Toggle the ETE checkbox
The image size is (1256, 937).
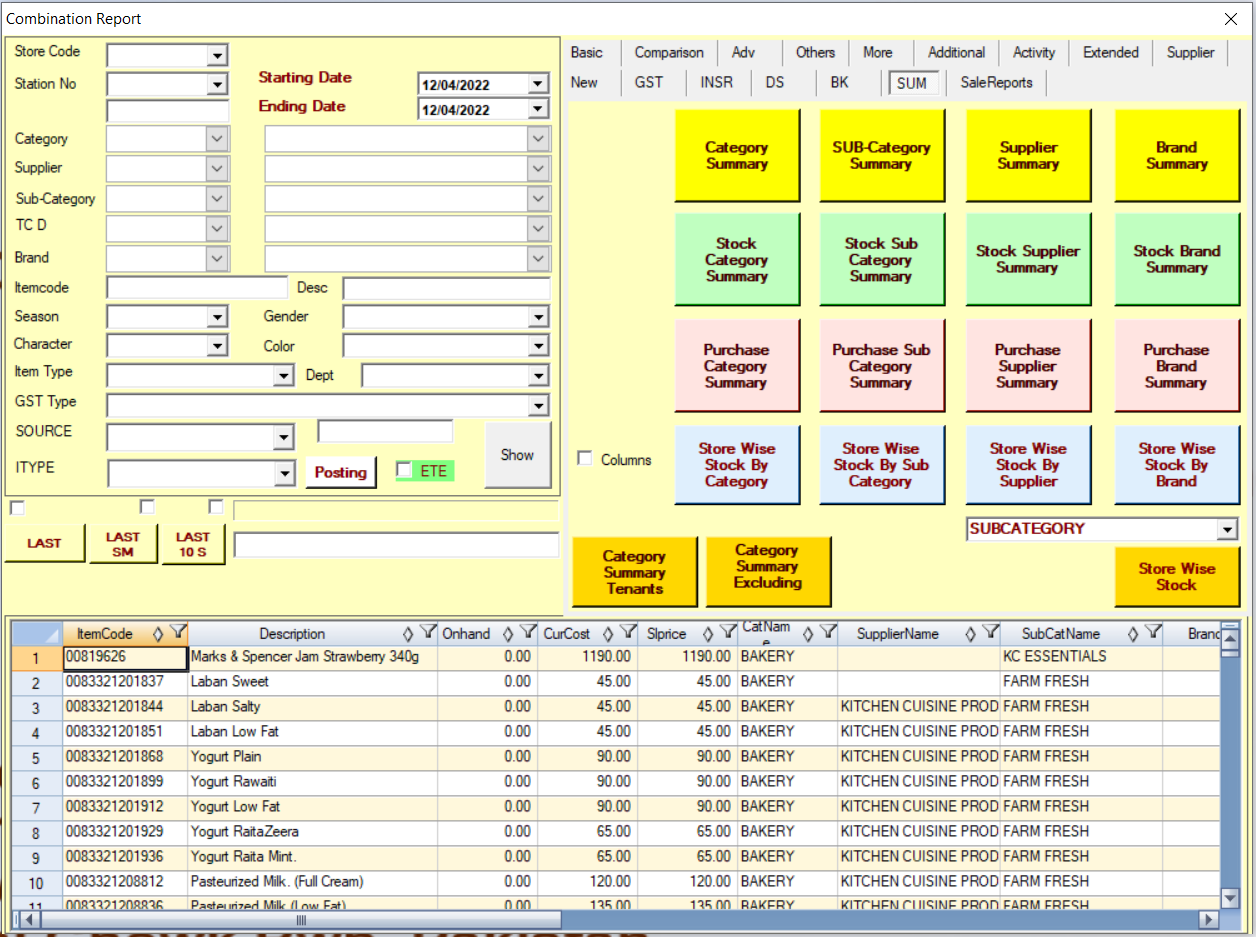(x=404, y=470)
